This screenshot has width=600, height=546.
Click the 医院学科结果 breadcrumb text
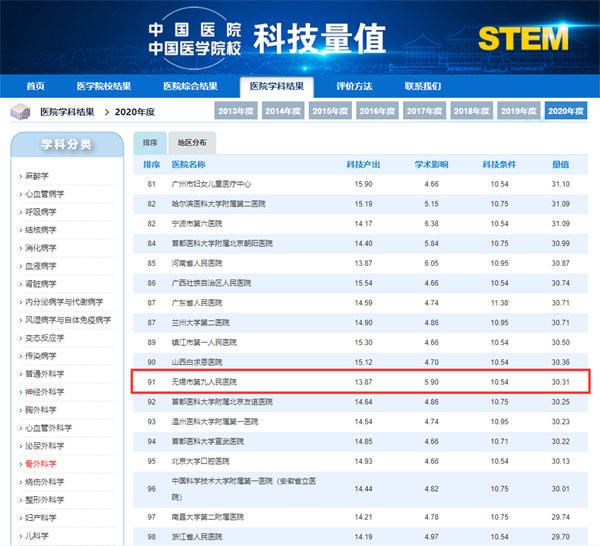tap(67, 112)
